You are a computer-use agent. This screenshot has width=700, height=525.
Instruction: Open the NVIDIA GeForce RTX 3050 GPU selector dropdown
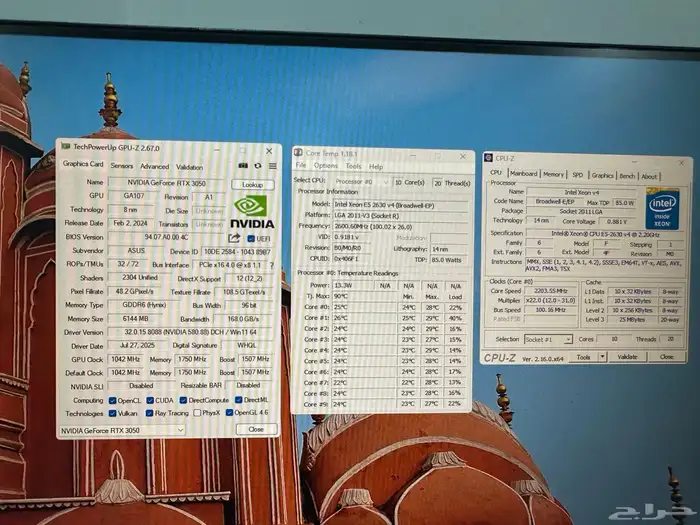pyautogui.click(x=122, y=430)
